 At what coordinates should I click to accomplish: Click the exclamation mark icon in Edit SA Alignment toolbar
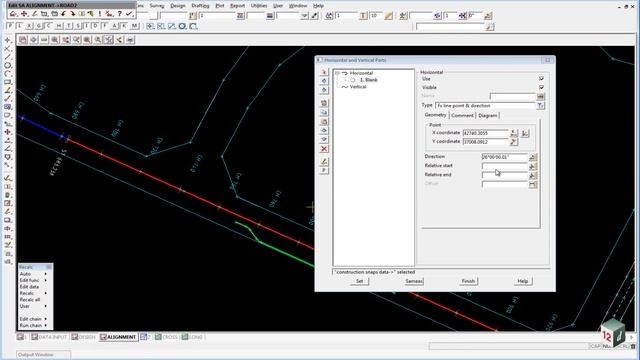coord(100,14)
